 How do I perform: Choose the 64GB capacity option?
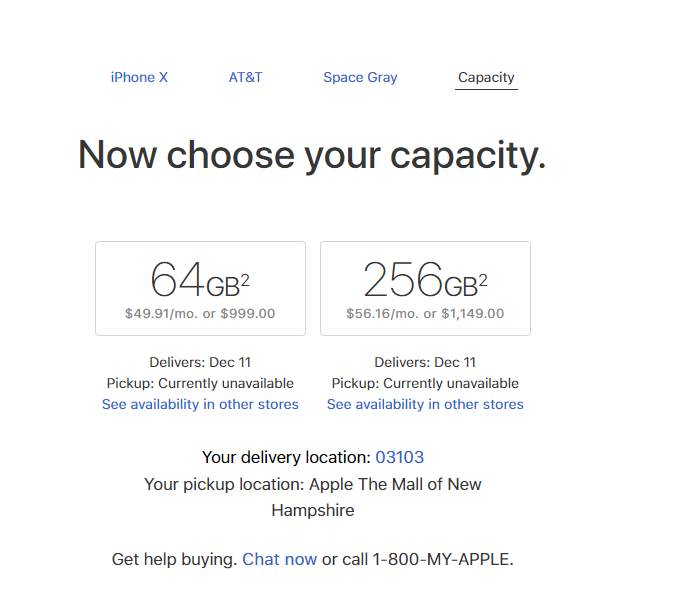(201, 288)
